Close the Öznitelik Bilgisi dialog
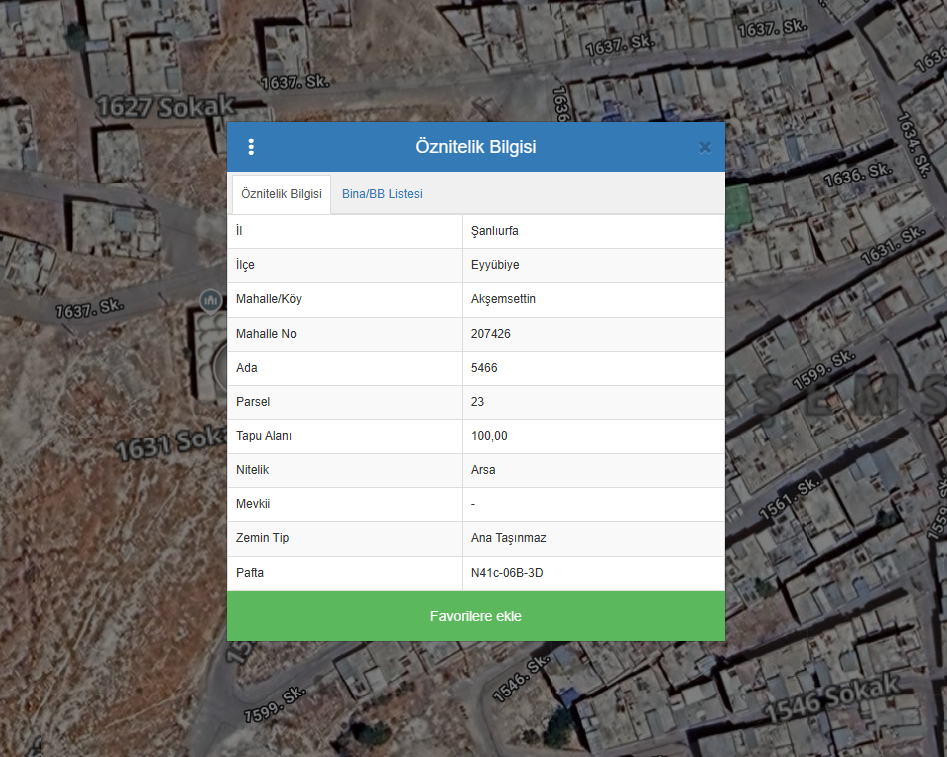Screen dimensions: 947x757 (704, 147)
